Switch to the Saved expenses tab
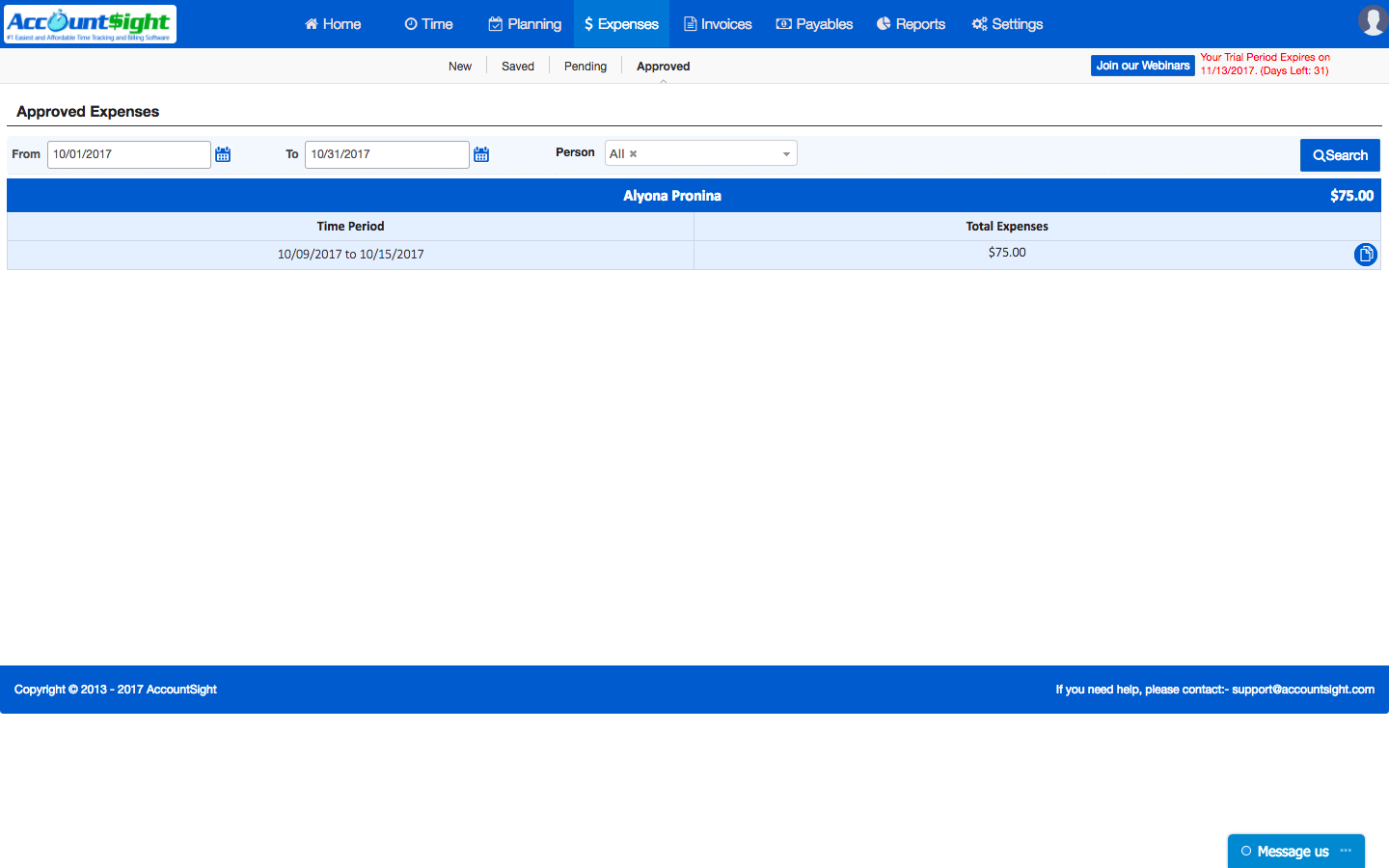 click(517, 66)
